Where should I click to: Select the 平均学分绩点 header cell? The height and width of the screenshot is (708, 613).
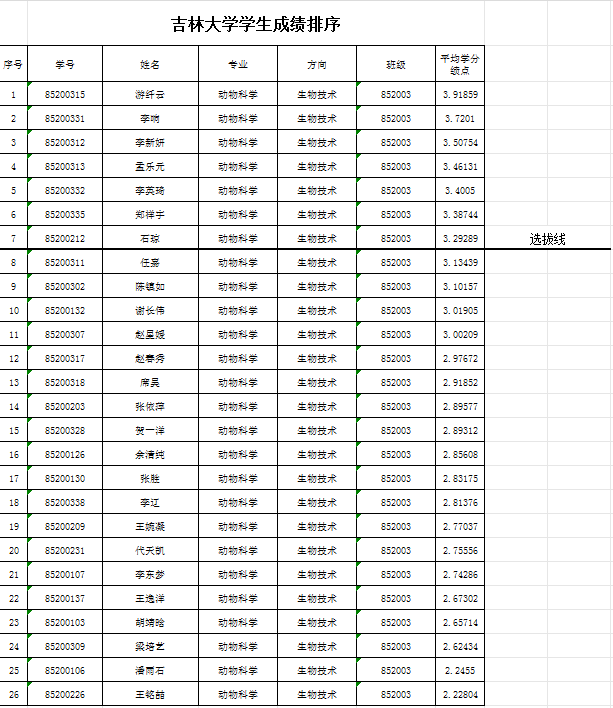[x=460, y=64]
